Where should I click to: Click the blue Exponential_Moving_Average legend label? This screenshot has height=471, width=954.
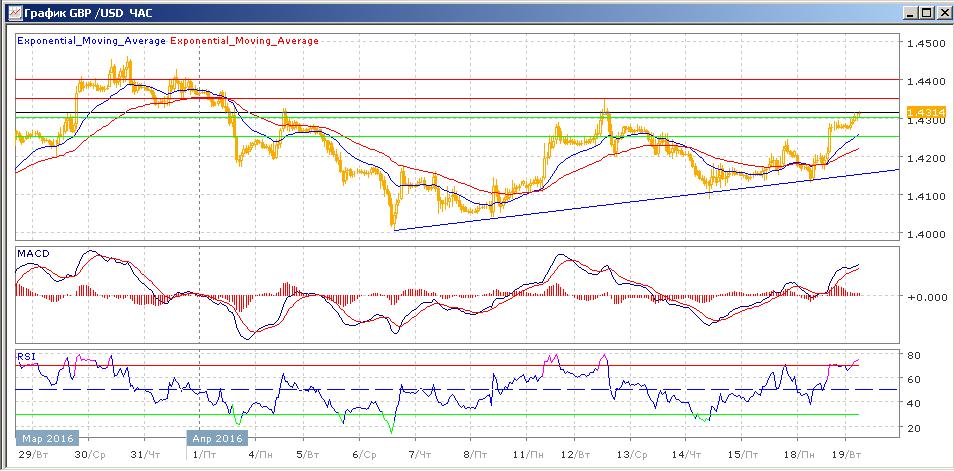[91, 41]
